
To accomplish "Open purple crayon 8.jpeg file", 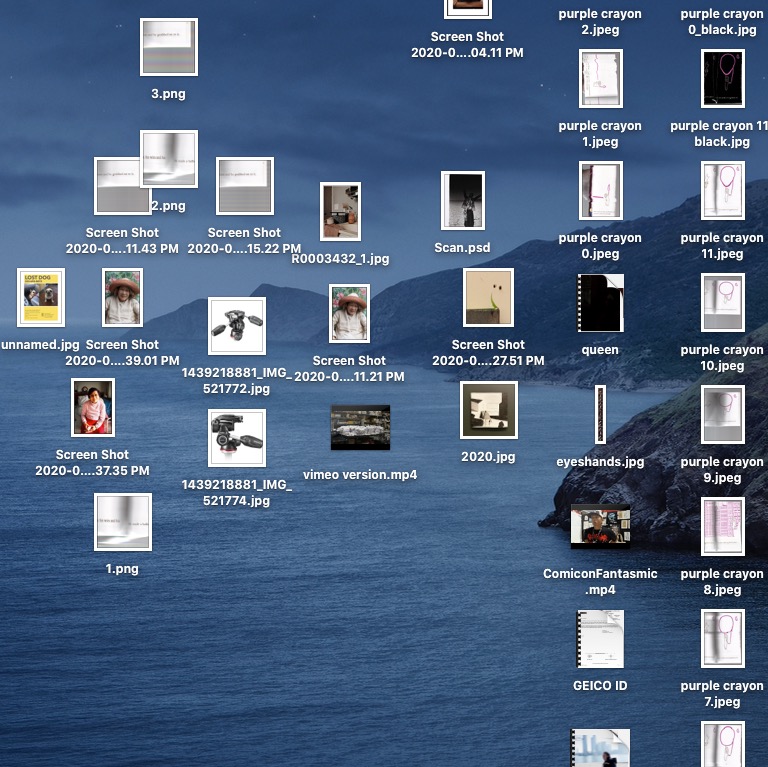I will [x=722, y=527].
